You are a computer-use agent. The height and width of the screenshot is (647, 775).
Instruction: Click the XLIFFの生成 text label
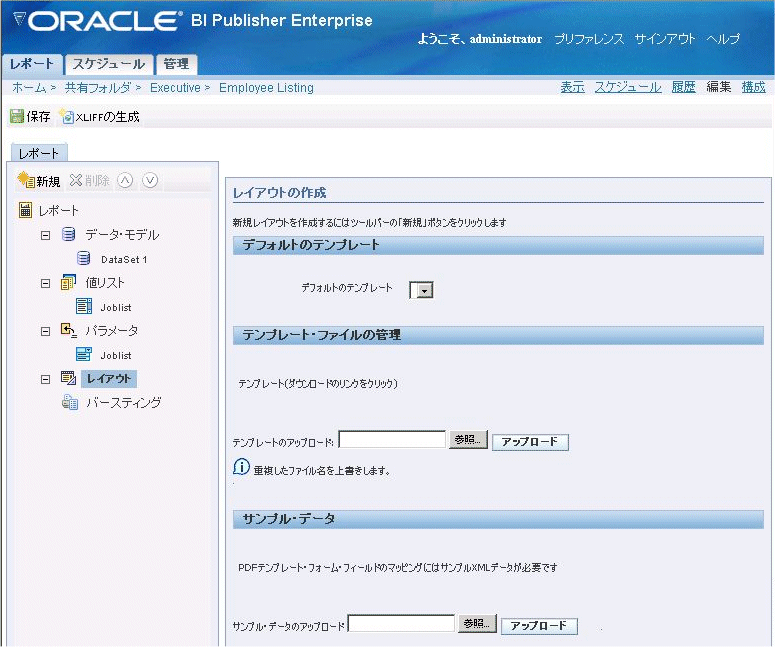pyautogui.click(x=108, y=117)
